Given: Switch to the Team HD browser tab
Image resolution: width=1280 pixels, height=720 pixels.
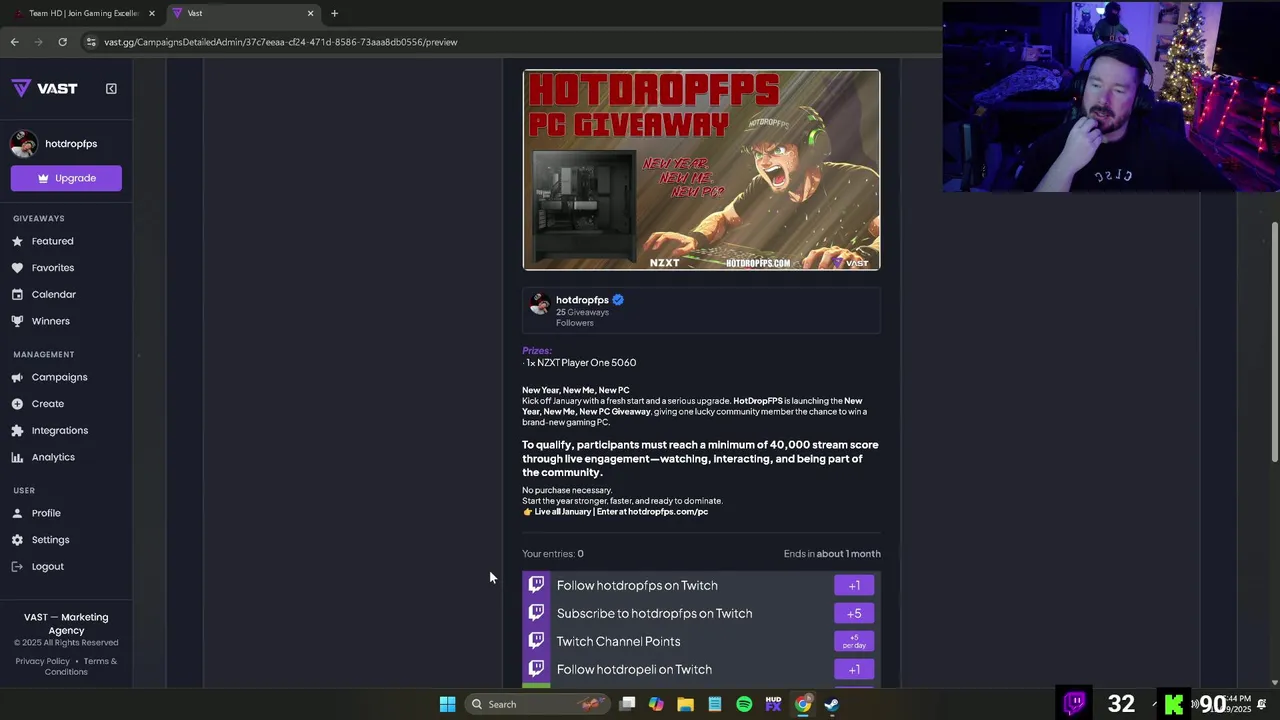Looking at the screenshot, I should point(83,13).
